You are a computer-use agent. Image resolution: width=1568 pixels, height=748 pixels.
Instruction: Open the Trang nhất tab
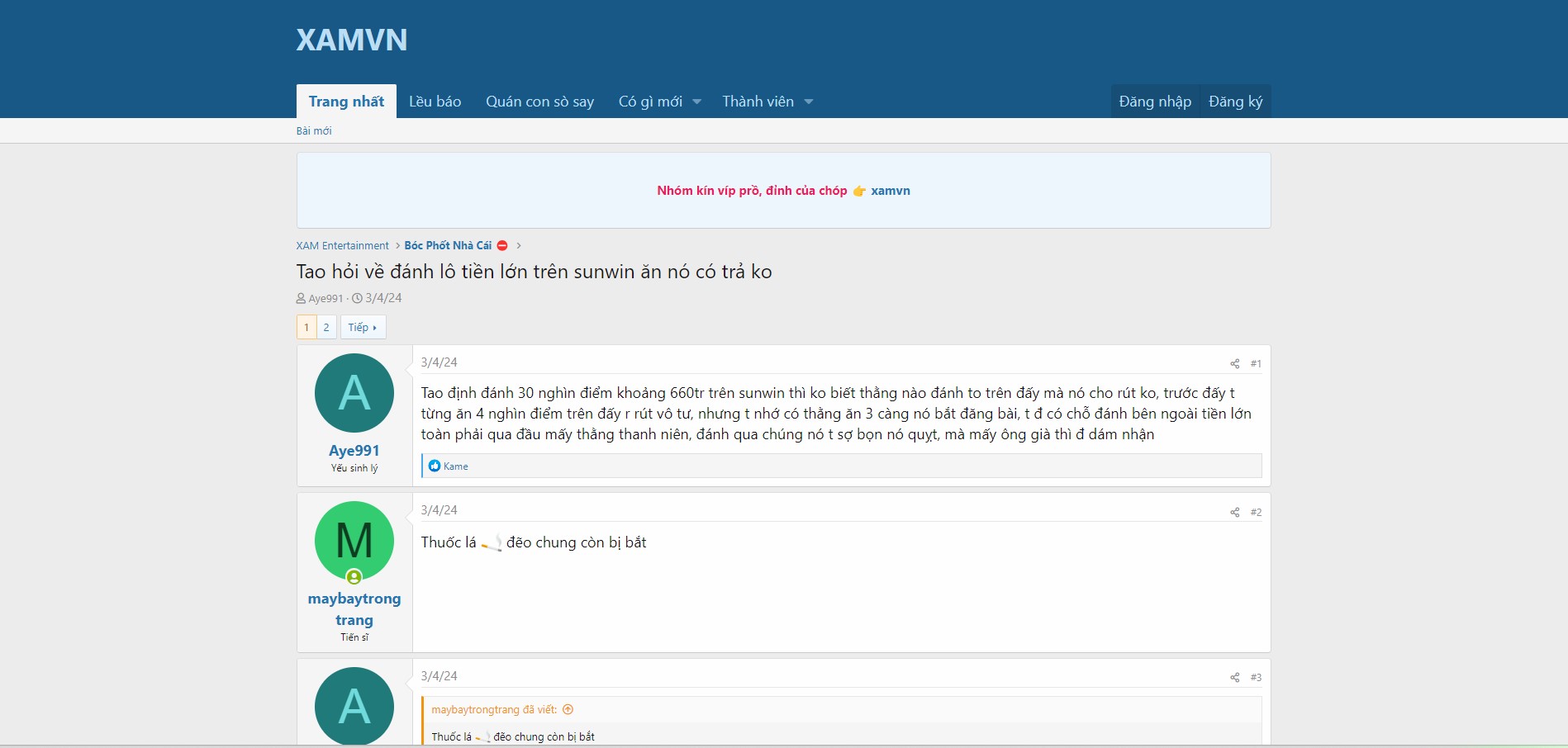point(346,102)
